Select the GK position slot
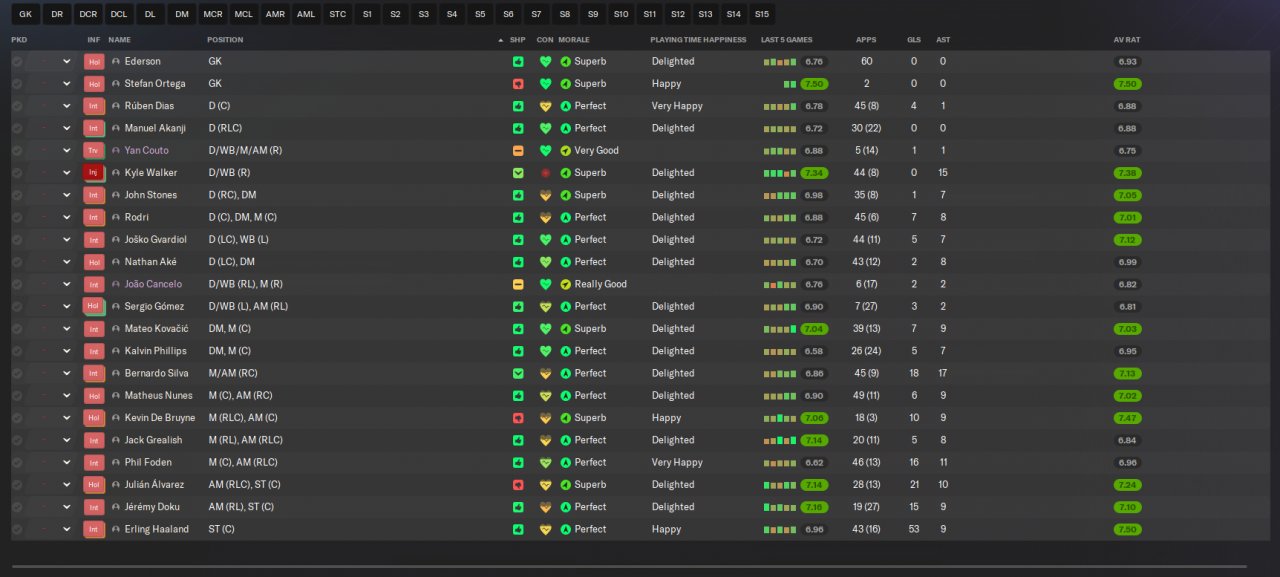Viewport: 1280px width, 577px height. (26, 14)
